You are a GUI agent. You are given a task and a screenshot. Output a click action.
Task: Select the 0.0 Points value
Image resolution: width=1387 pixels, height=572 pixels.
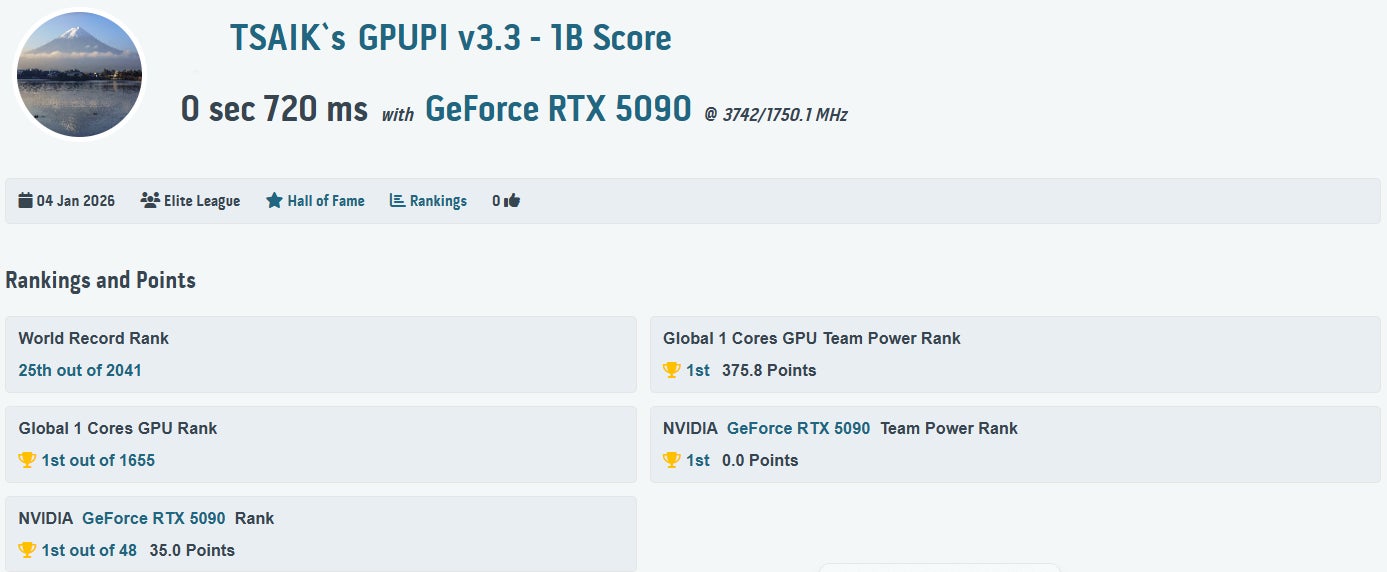pos(760,460)
